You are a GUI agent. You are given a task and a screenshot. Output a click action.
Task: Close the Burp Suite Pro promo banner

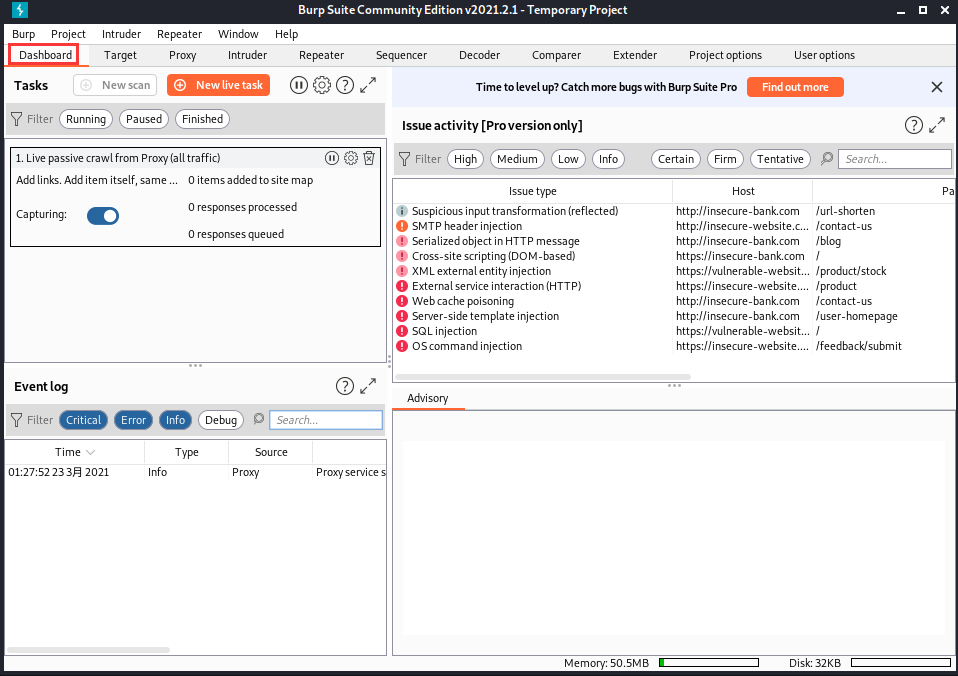tap(937, 87)
